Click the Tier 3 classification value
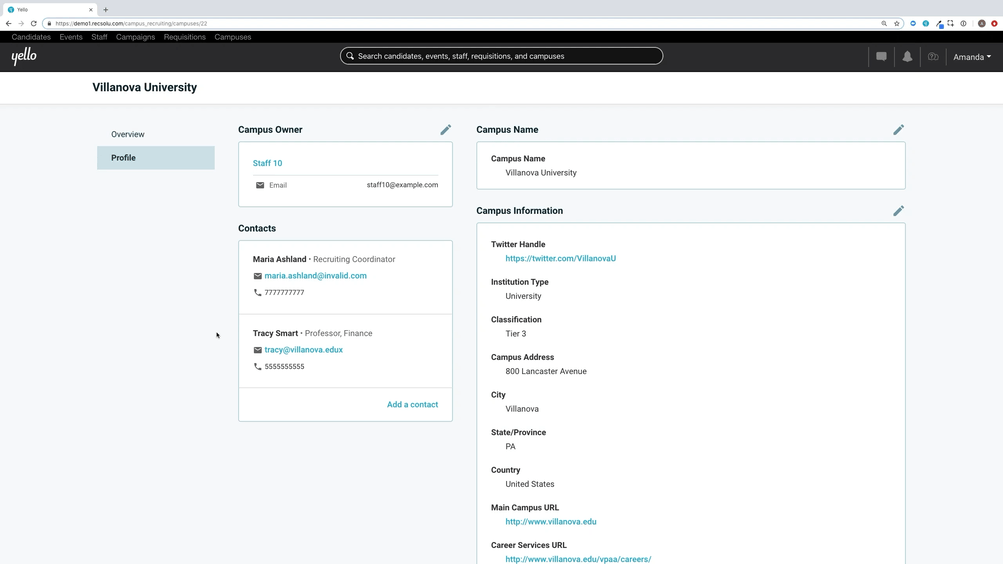The height and width of the screenshot is (564, 1003). tap(516, 334)
